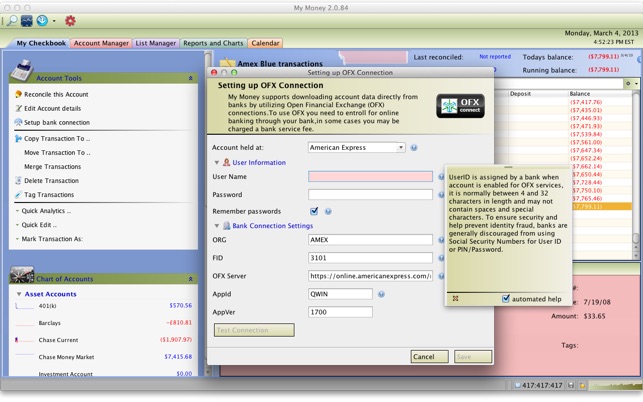Image resolution: width=643 pixels, height=402 pixels.
Task: Toggle automated help checkbox
Action: pos(506,299)
